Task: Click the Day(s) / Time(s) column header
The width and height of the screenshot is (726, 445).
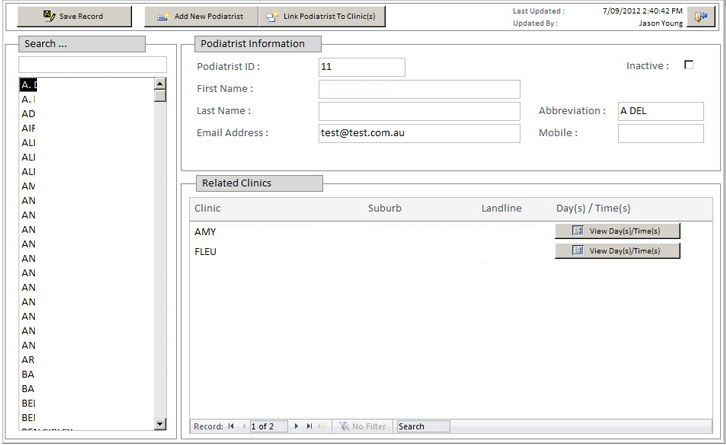Action: [593, 208]
